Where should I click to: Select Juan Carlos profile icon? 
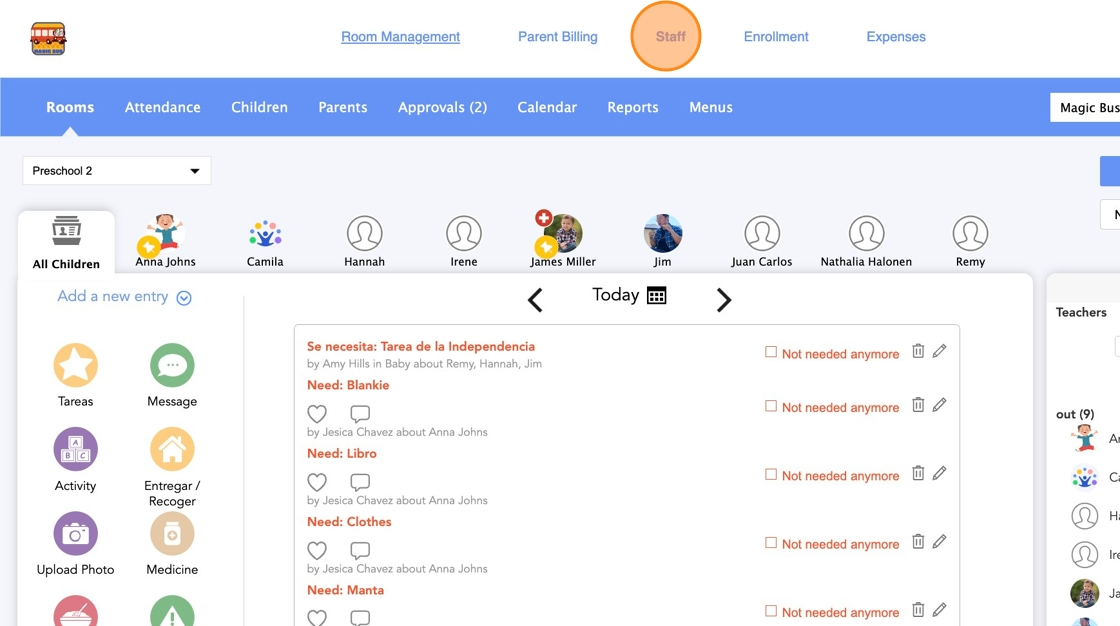(761, 234)
